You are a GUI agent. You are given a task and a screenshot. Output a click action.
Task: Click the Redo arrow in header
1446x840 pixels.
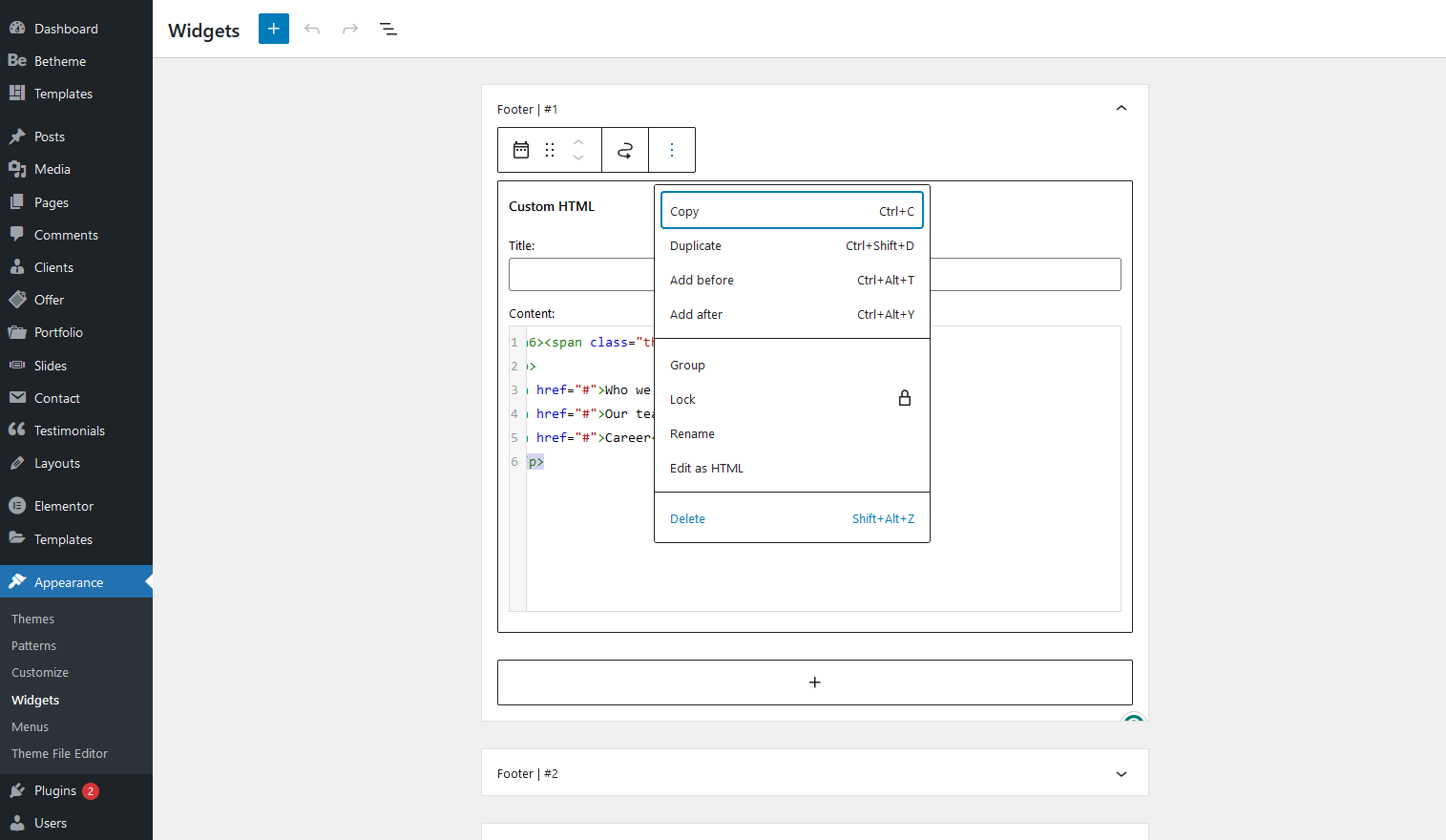click(x=350, y=29)
